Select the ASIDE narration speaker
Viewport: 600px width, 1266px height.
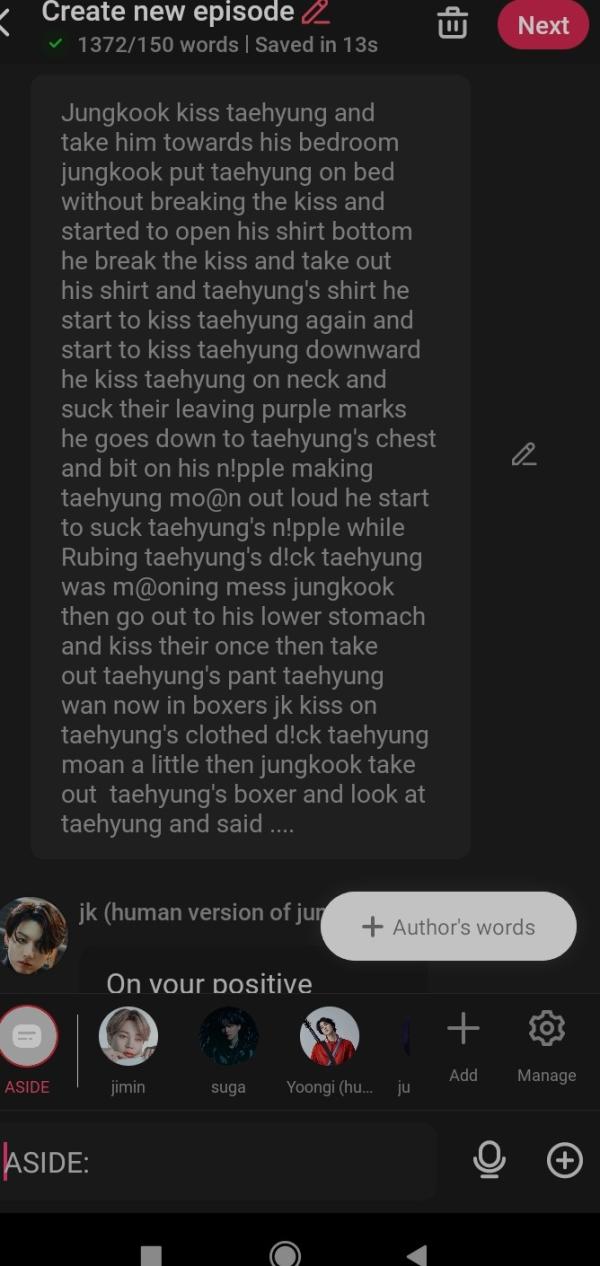[28, 1049]
